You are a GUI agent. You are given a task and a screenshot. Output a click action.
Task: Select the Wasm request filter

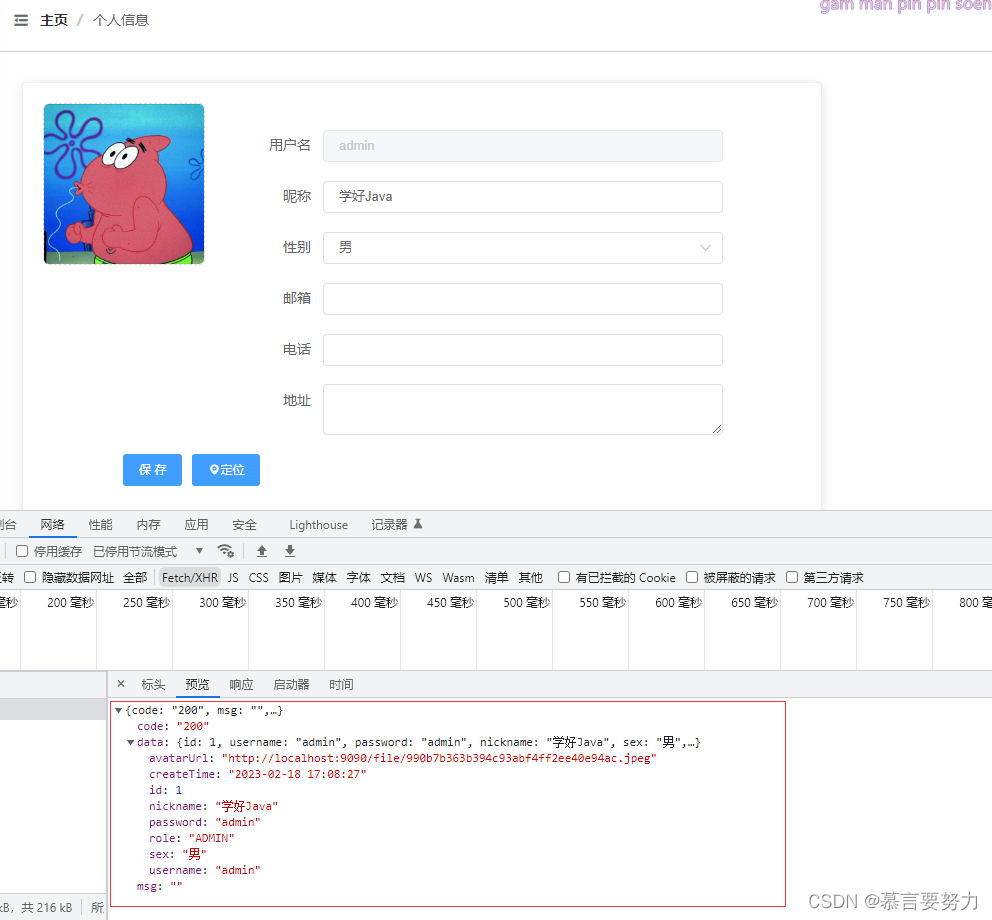(x=459, y=578)
